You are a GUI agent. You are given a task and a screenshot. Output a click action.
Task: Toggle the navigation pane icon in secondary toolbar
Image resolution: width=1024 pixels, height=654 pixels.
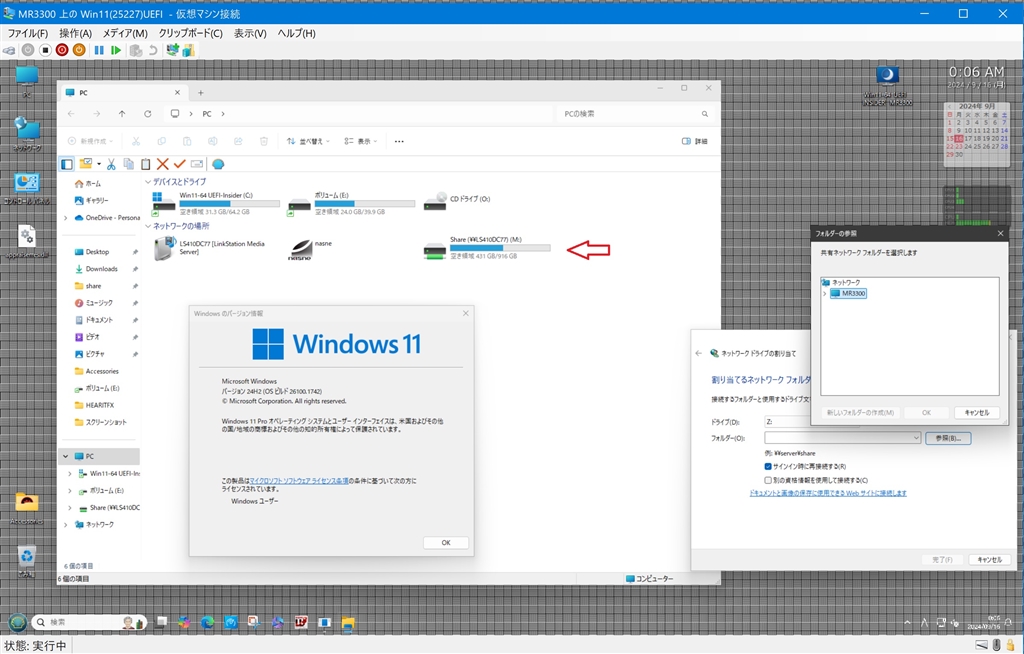click(x=67, y=164)
